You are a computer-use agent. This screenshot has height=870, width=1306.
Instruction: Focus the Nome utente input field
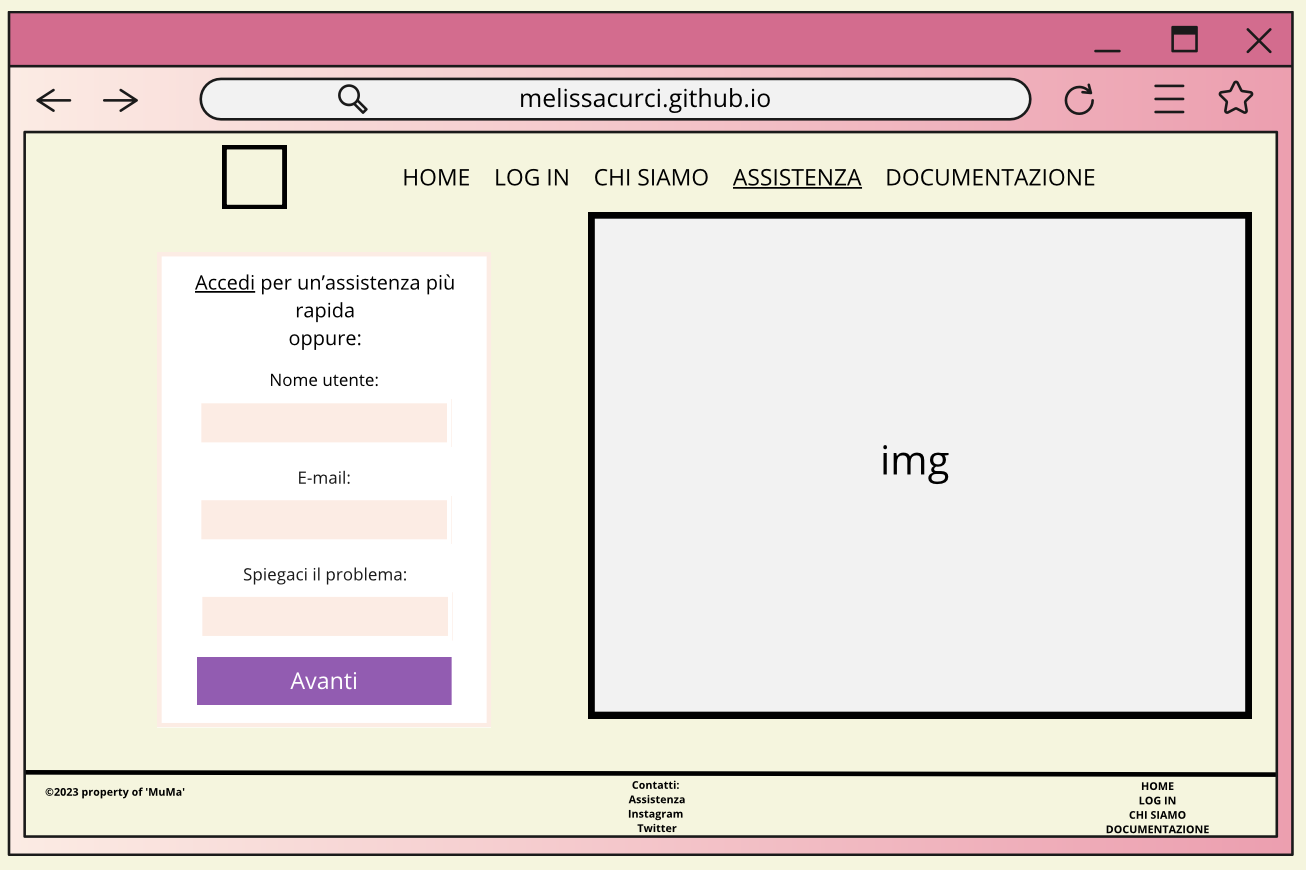324,423
